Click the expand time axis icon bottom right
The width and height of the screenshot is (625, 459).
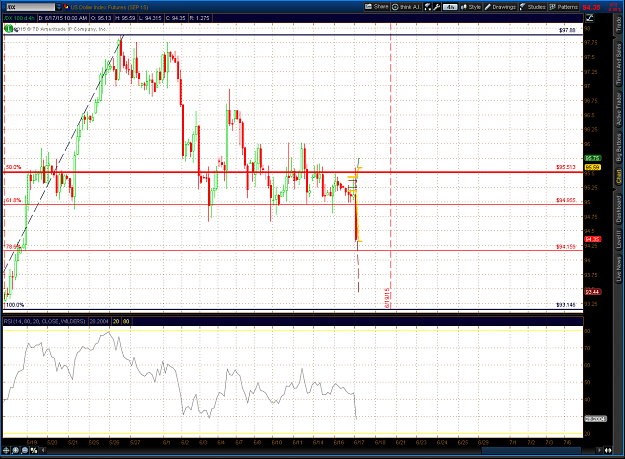[608, 450]
